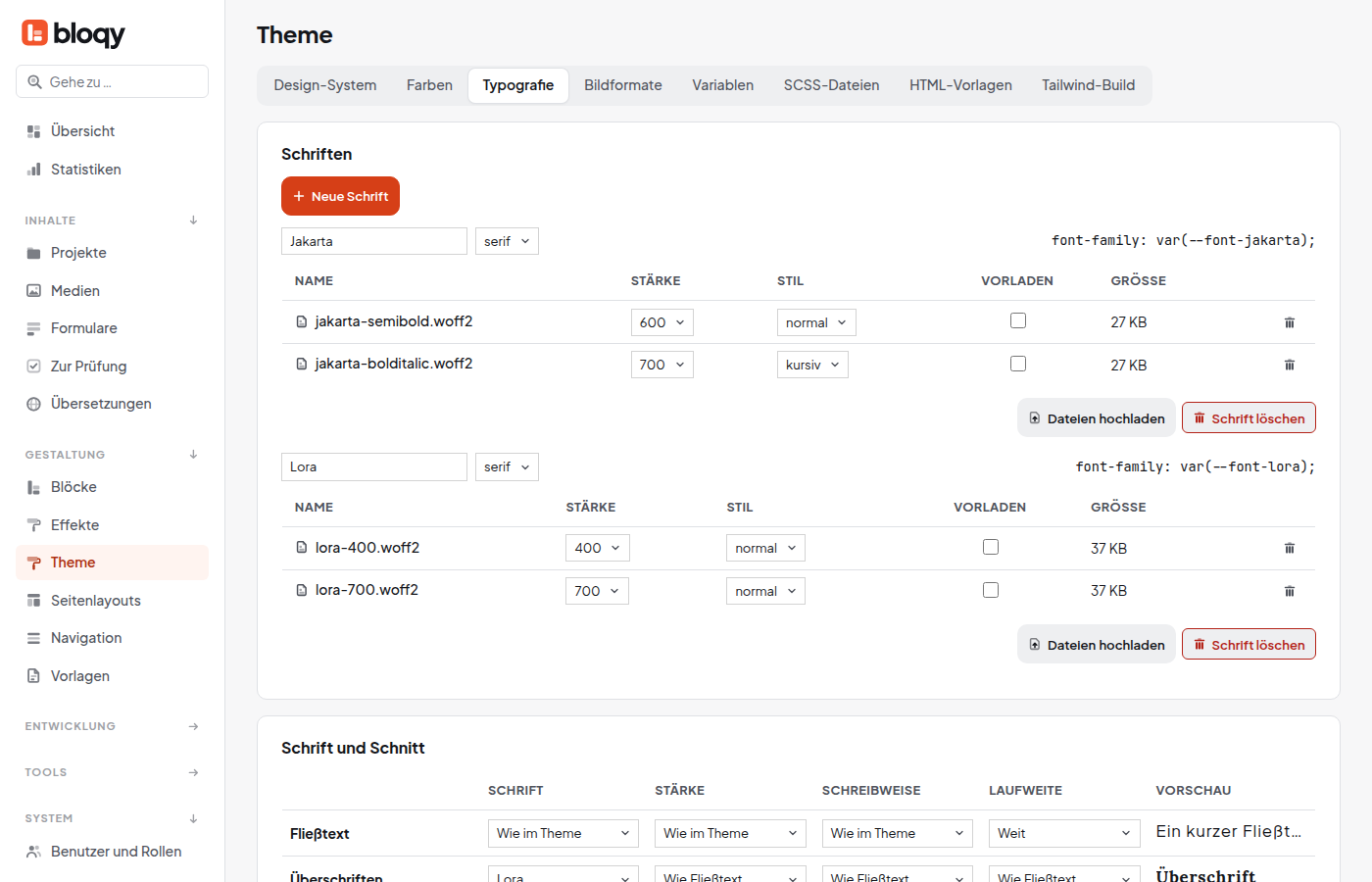Viewport: 1372px width, 882px height.
Task: Upload files to the Jakarta font
Action: [1097, 418]
